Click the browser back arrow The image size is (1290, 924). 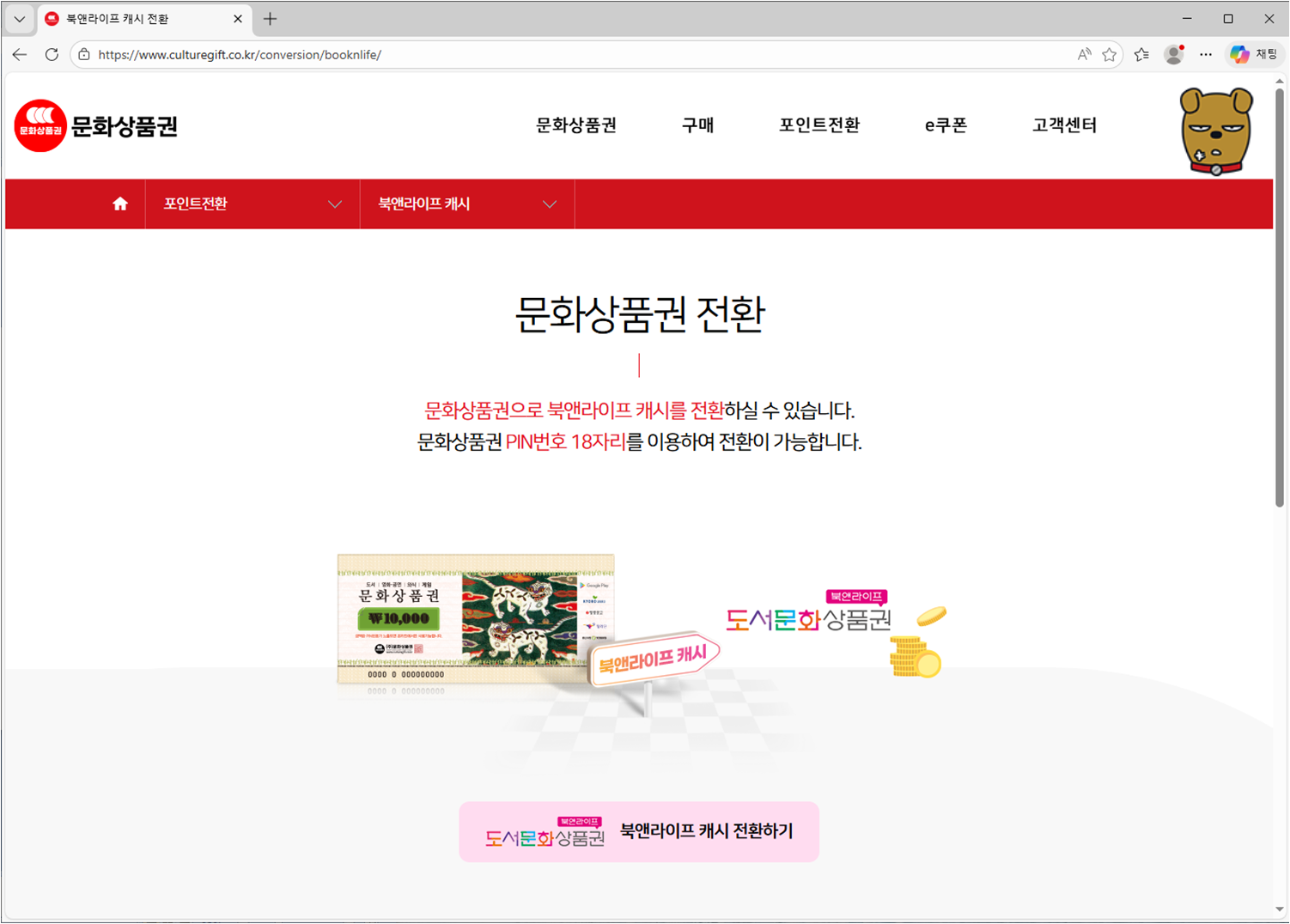point(20,54)
